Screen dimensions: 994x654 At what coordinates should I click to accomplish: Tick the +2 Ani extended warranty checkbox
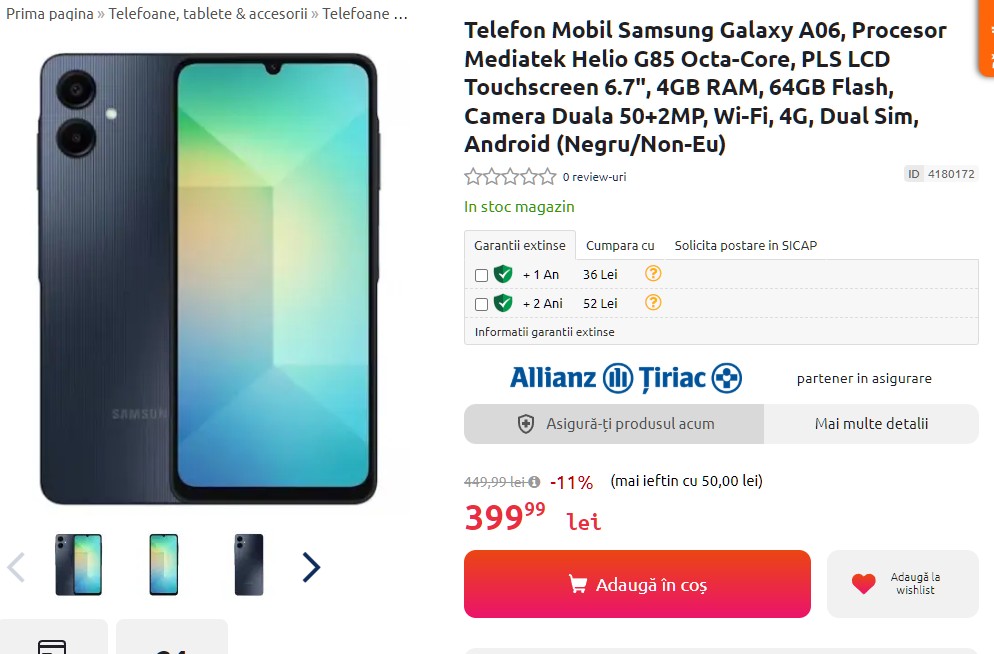click(x=481, y=304)
